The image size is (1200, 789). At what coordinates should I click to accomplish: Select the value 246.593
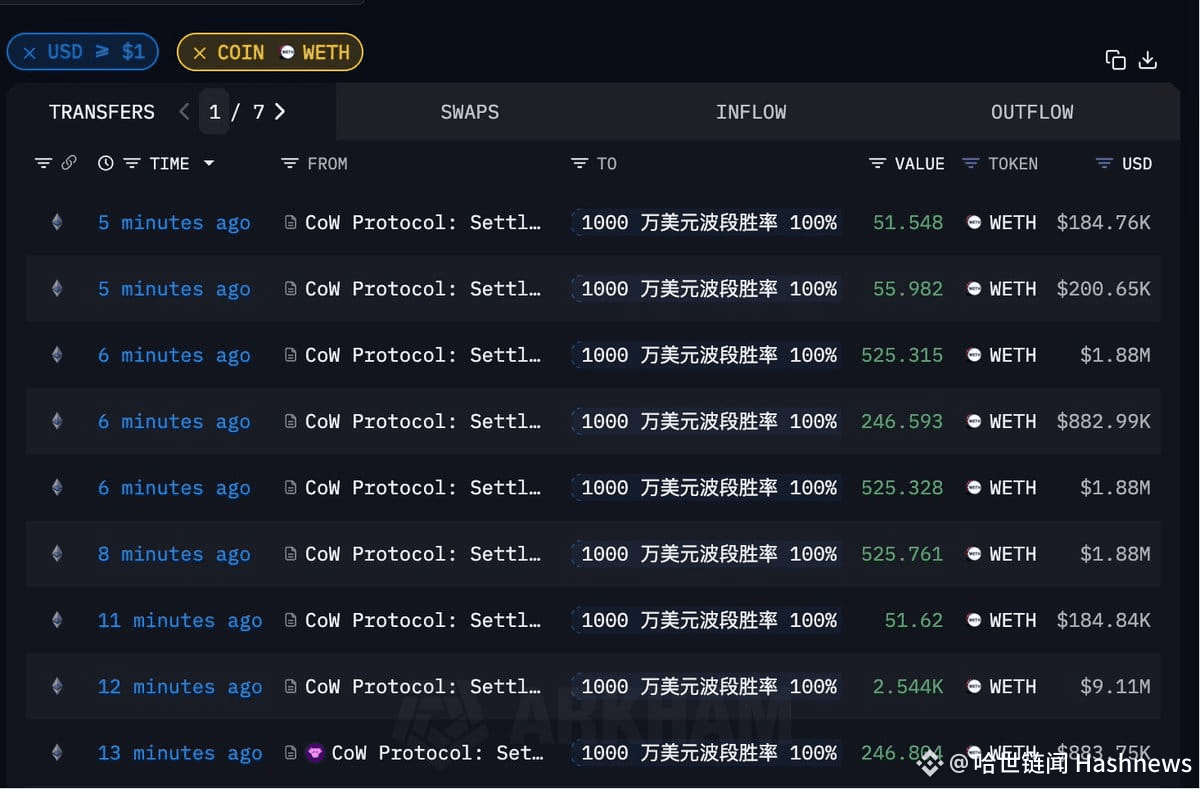point(902,421)
